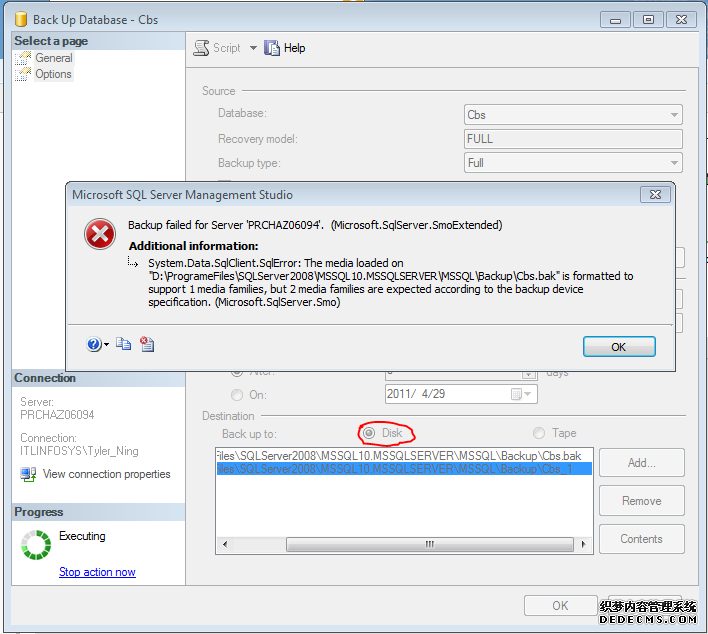The width and height of the screenshot is (708, 634).
Task: Click the Script toolbar icon
Action: [x=200, y=48]
